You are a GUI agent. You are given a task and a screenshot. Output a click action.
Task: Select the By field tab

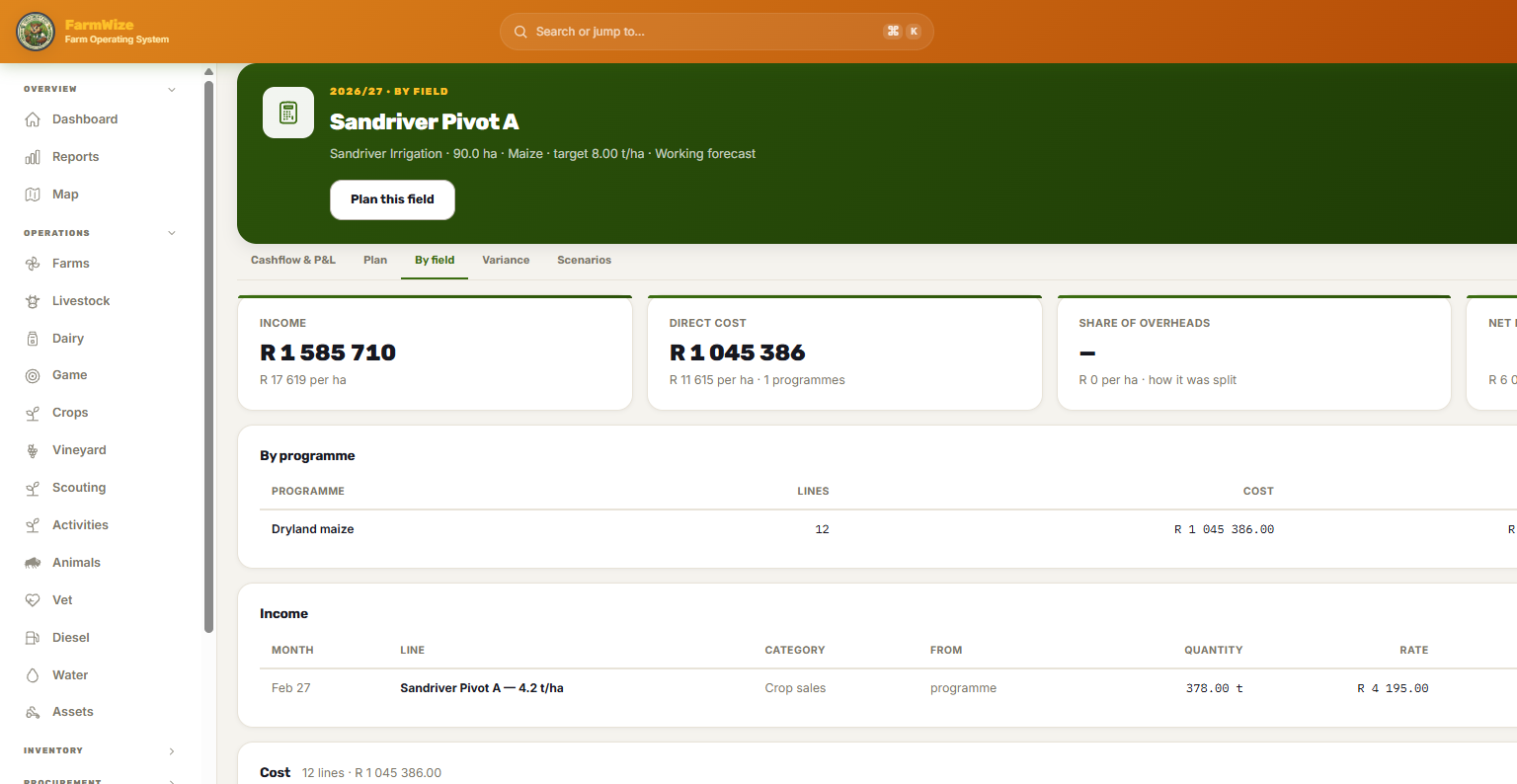coord(435,261)
